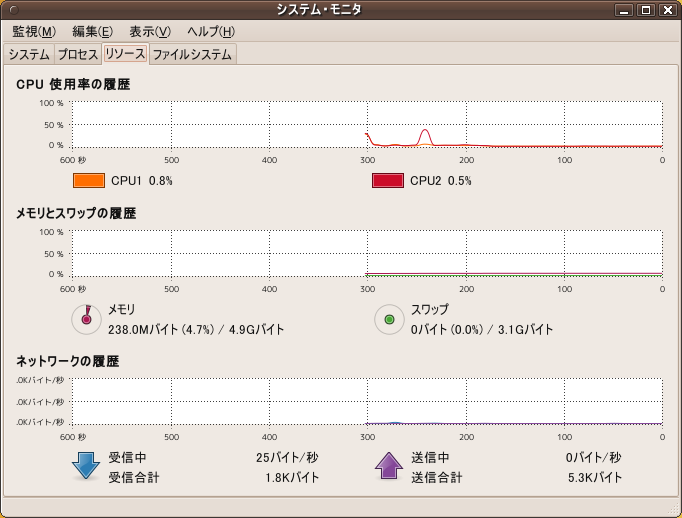Open the 表示 (View) menu

tap(150, 32)
